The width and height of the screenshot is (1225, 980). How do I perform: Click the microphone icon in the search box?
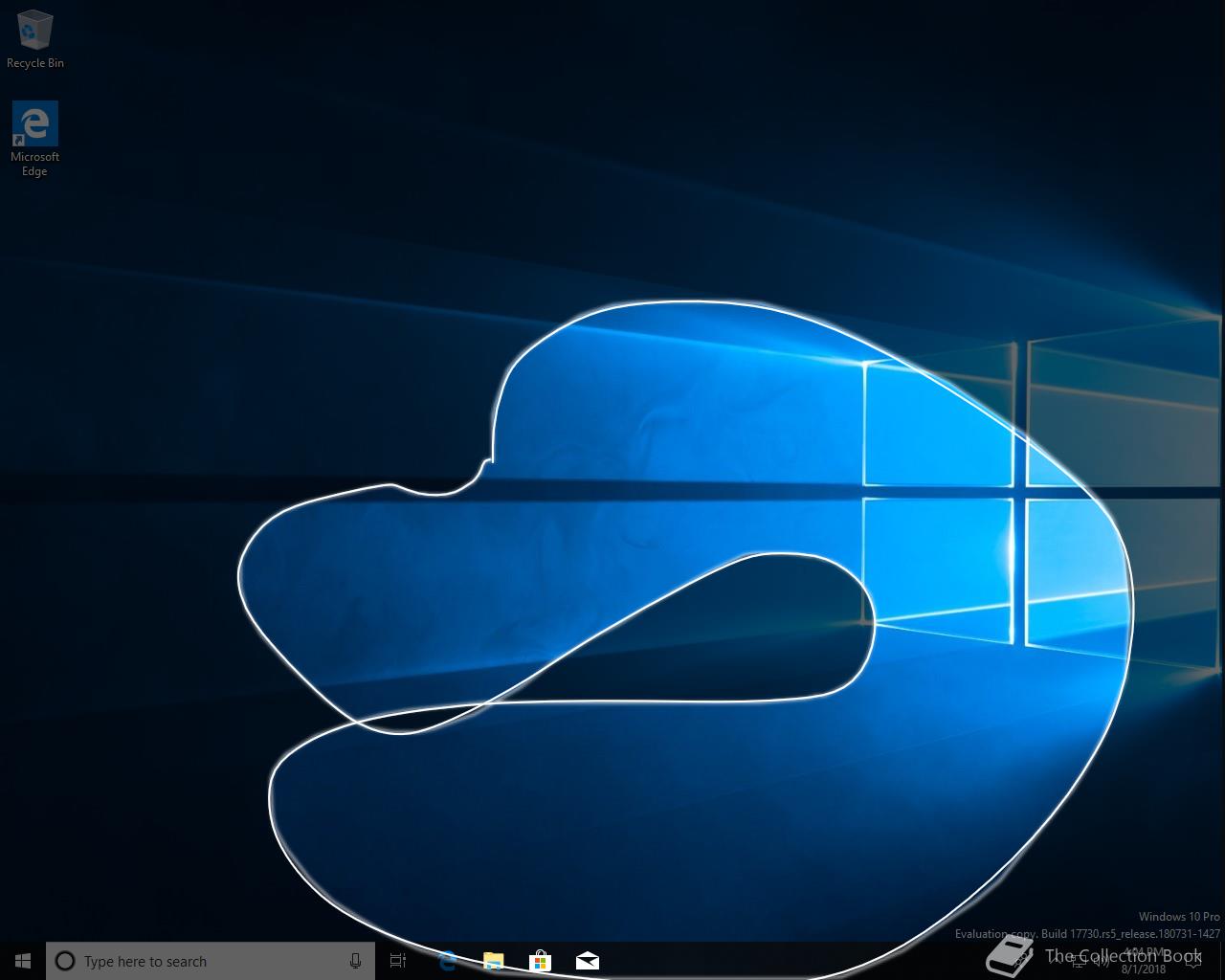[x=355, y=961]
